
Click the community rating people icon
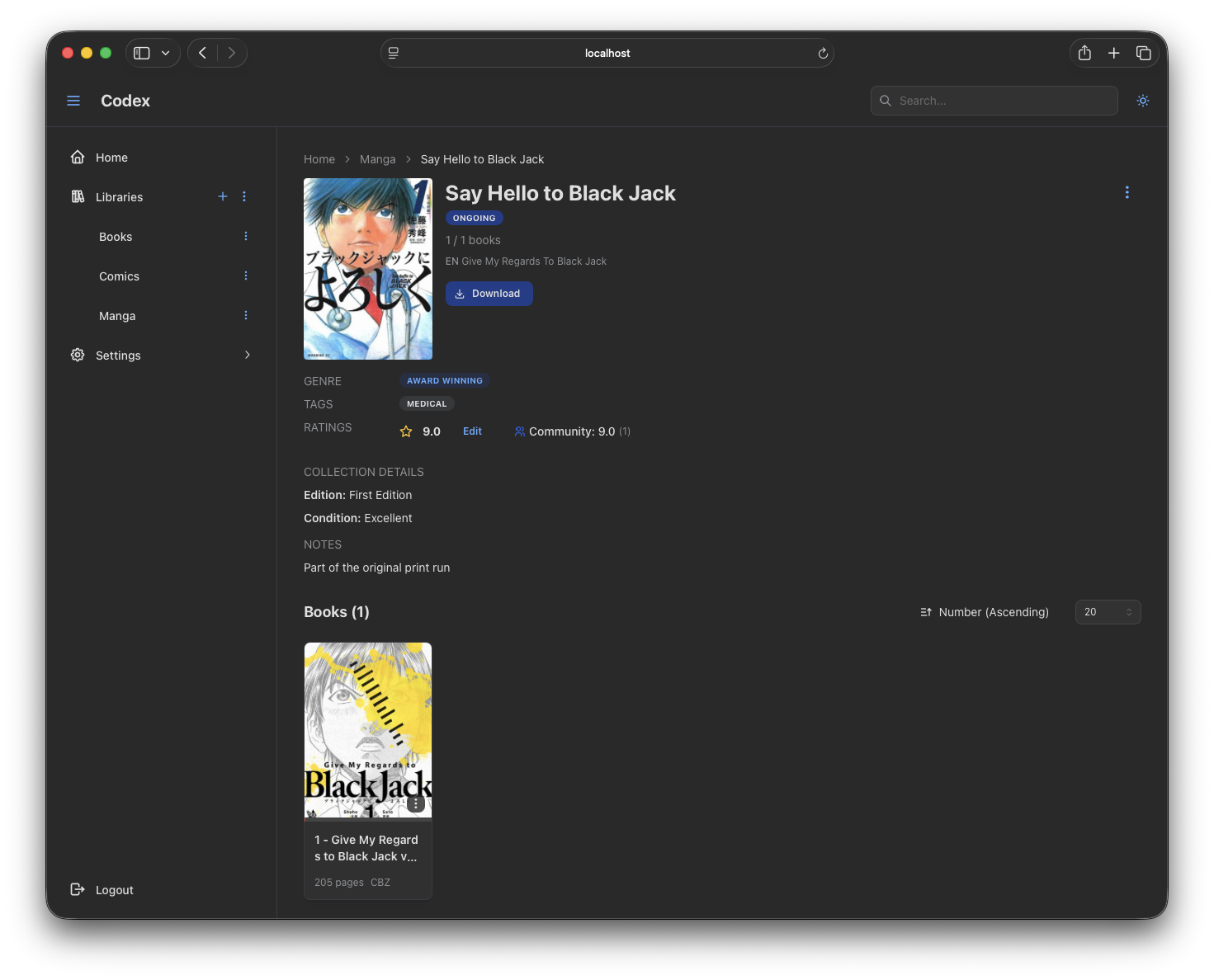[x=519, y=431]
